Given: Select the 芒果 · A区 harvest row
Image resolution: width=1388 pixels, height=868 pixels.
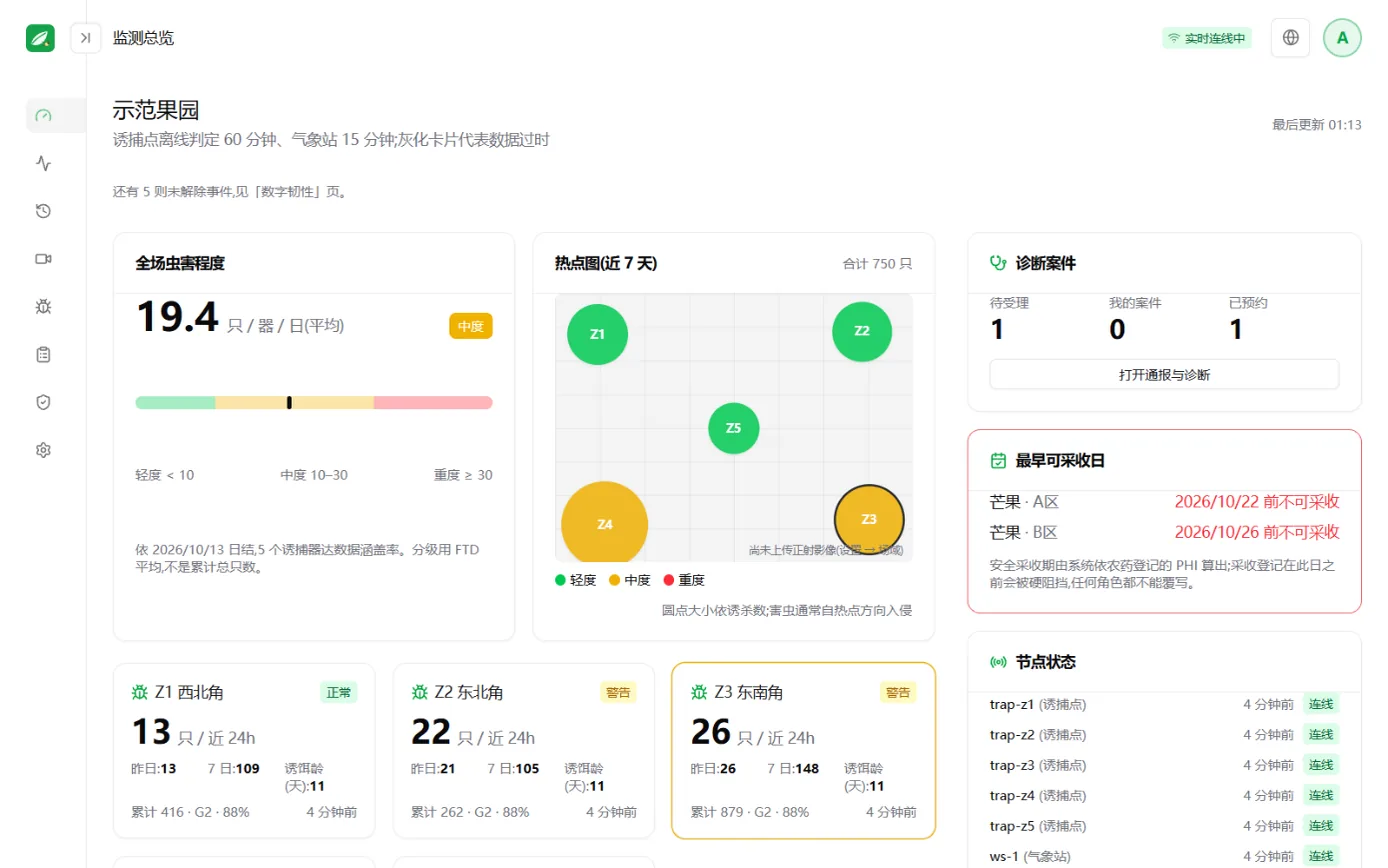Looking at the screenshot, I should (1164, 502).
